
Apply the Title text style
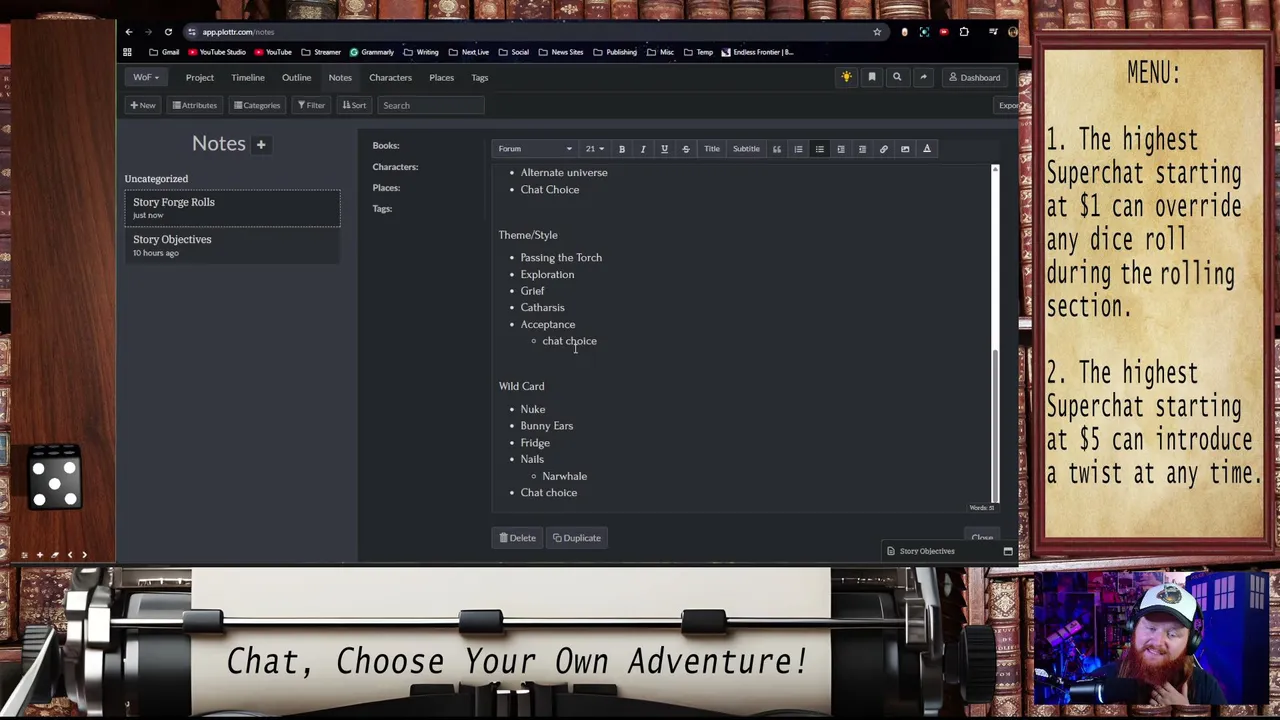[711, 149]
